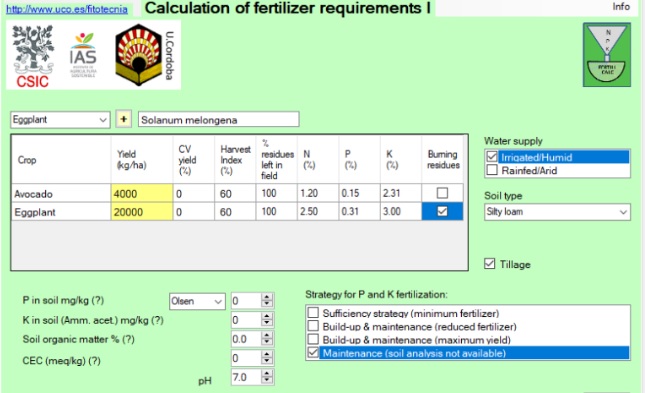Toggle Burning residues for Avocado
This screenshot has width=645, height=393.
point(442,193)
